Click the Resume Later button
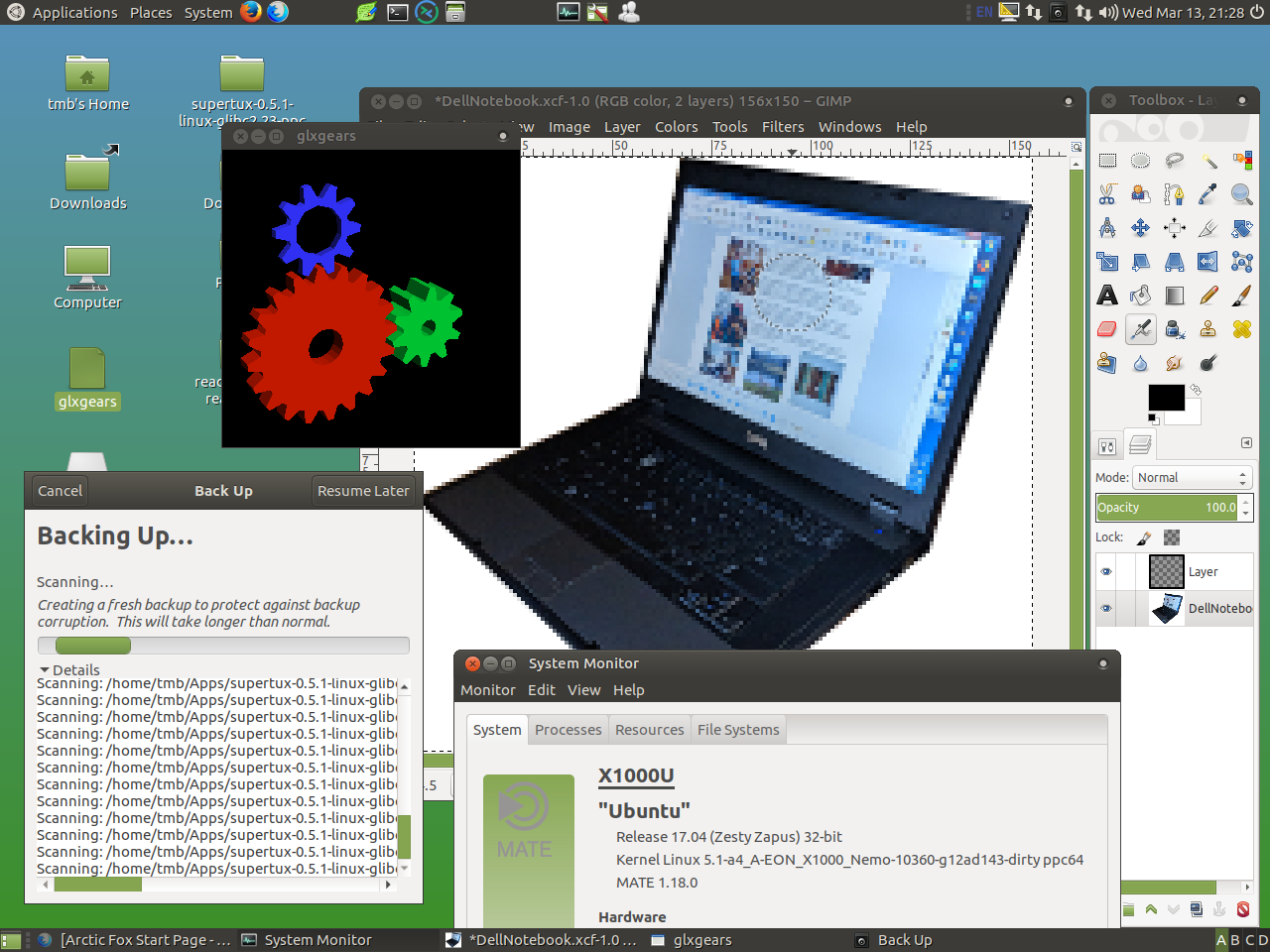This screenshot has width=1270, height=952. [363, 491]
